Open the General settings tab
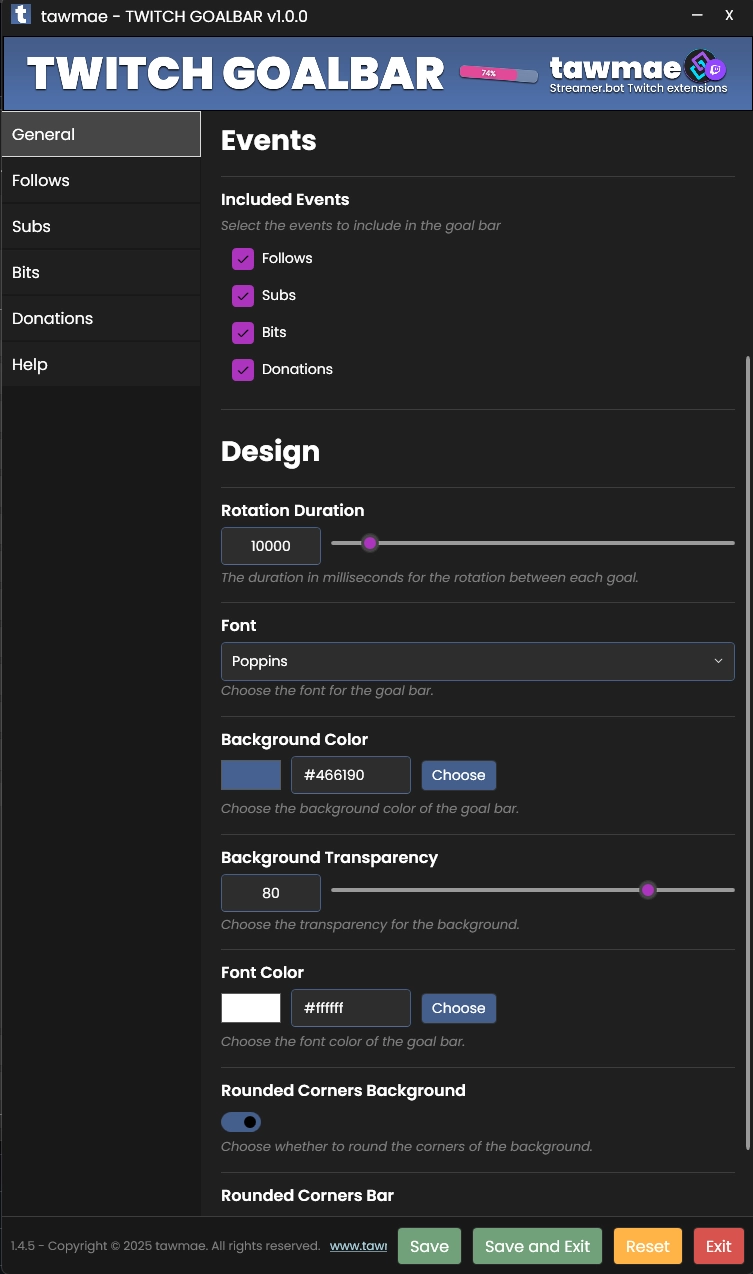Image resolution: width=753 pixels, height=1274 pixels. pyautogui.click(x=101, y=134)
